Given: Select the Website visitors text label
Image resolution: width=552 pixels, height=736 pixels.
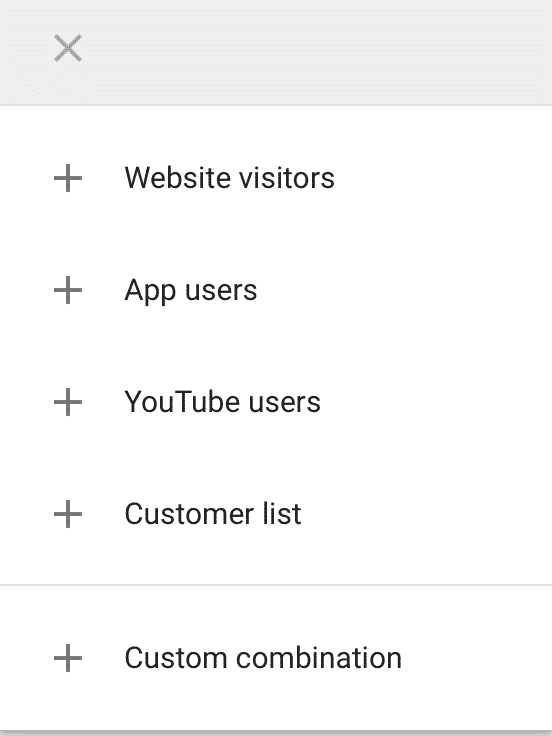Looking at the screenshot, I should pyautogui.click(x=230, y=178).
